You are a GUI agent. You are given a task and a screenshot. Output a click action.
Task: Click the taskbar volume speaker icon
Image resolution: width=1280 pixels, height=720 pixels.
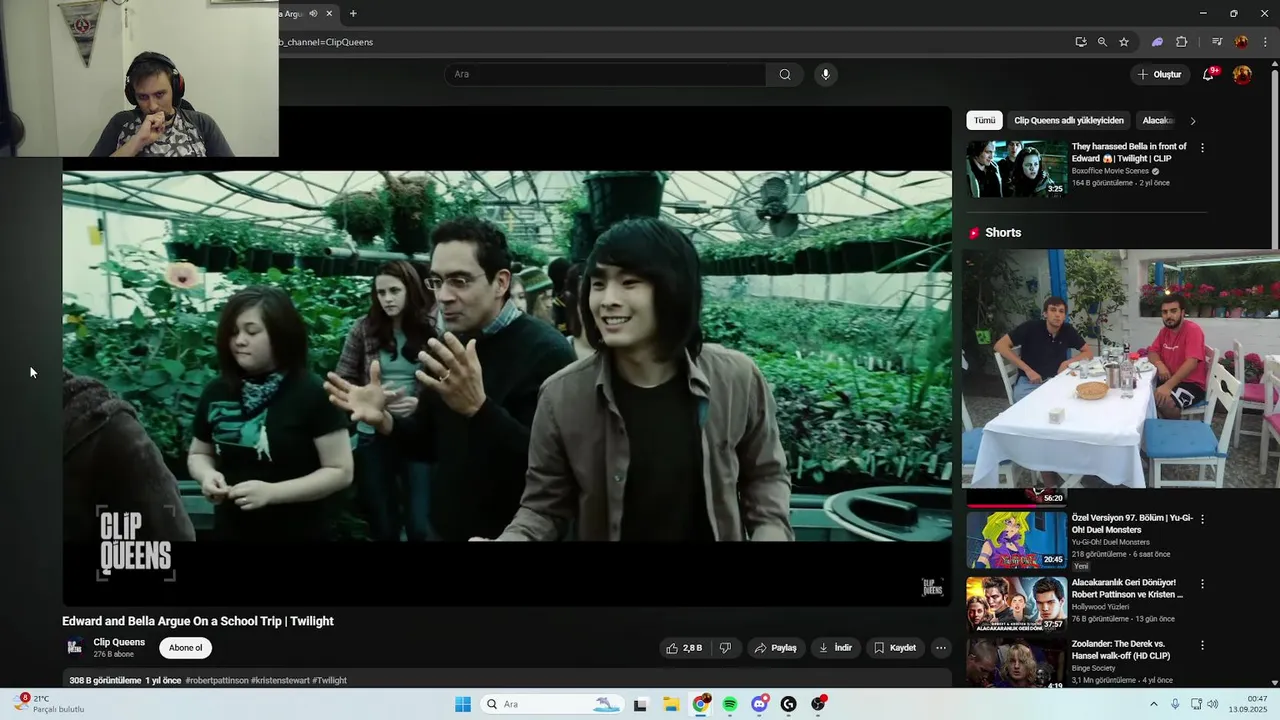tap(1213, 704)
